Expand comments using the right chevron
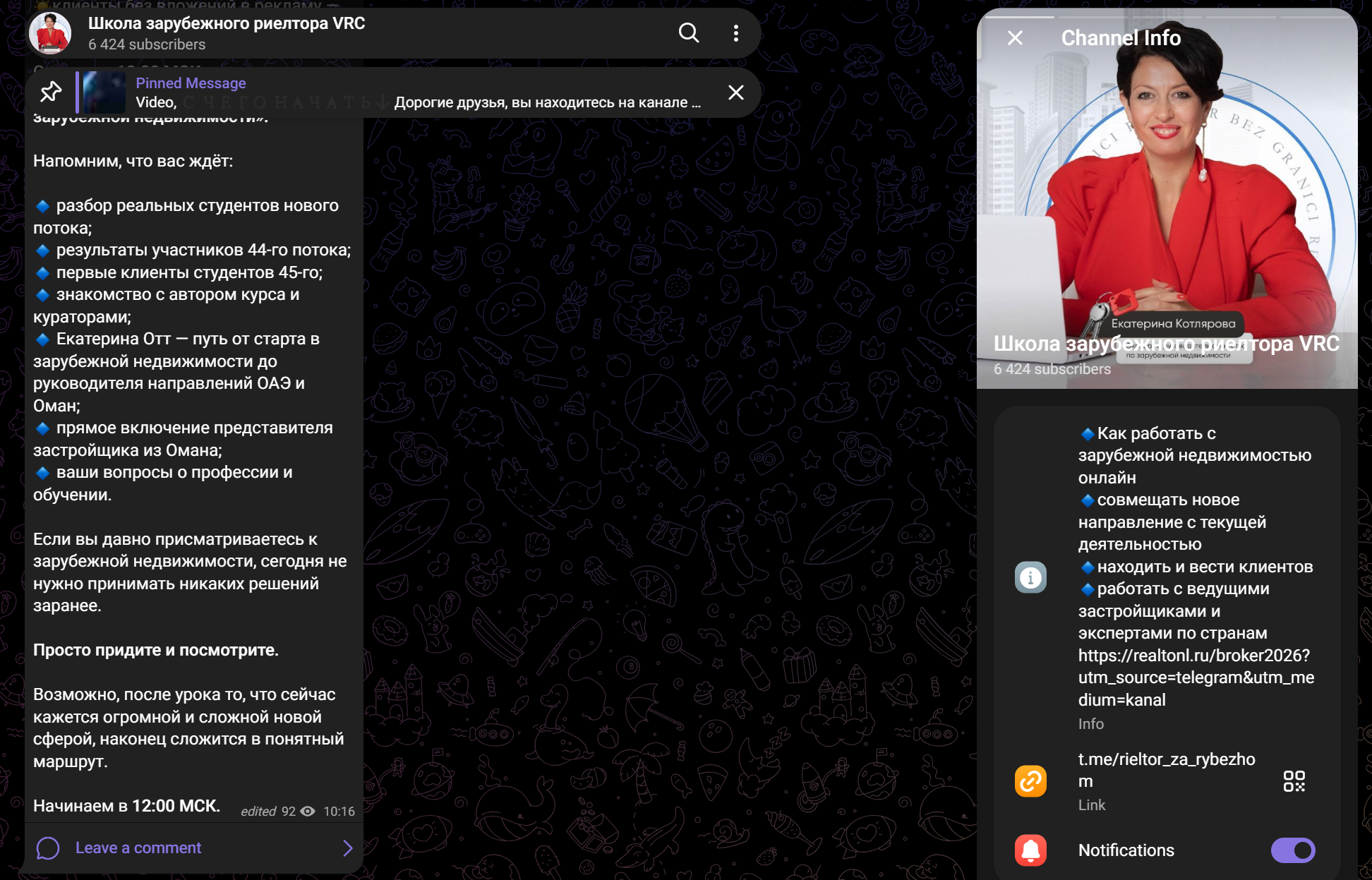The height and width of the screenshot is (880, 1372). tap(347, 848)
